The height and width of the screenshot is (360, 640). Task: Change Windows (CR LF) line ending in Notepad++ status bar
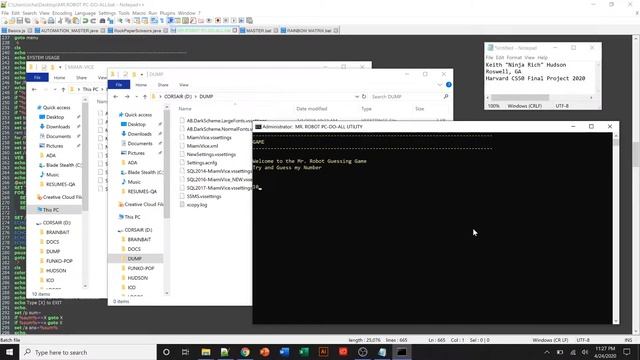pos(550,340)
